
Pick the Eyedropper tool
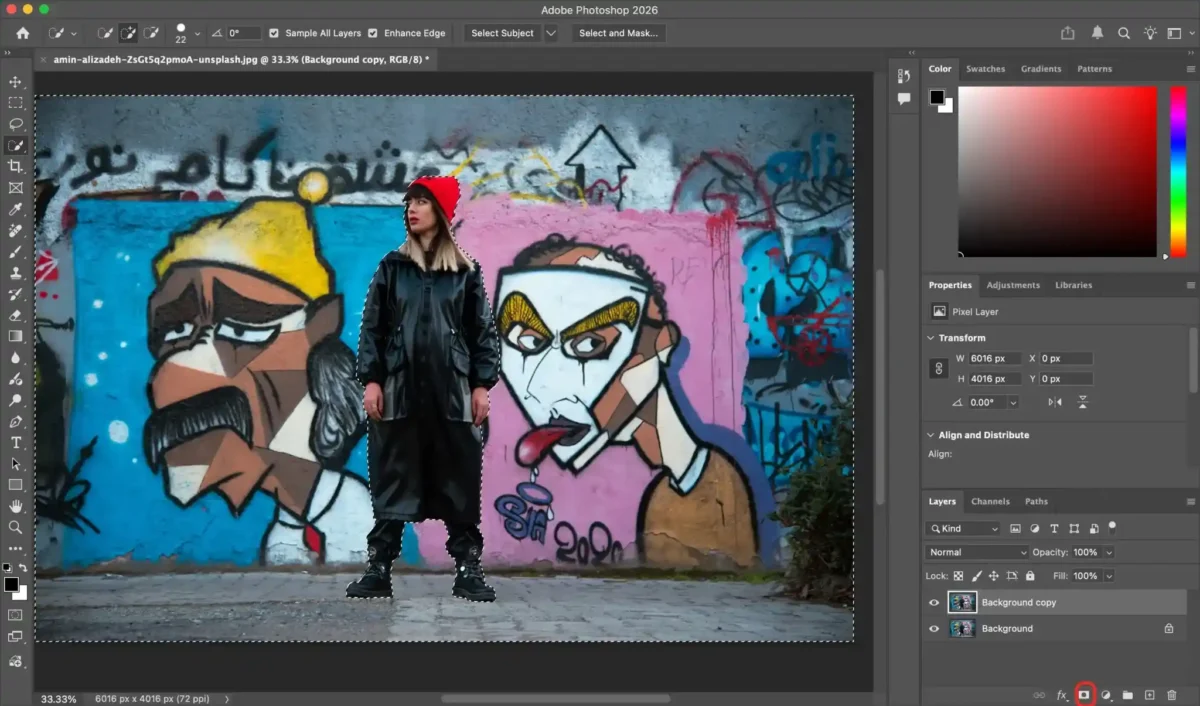15,209
